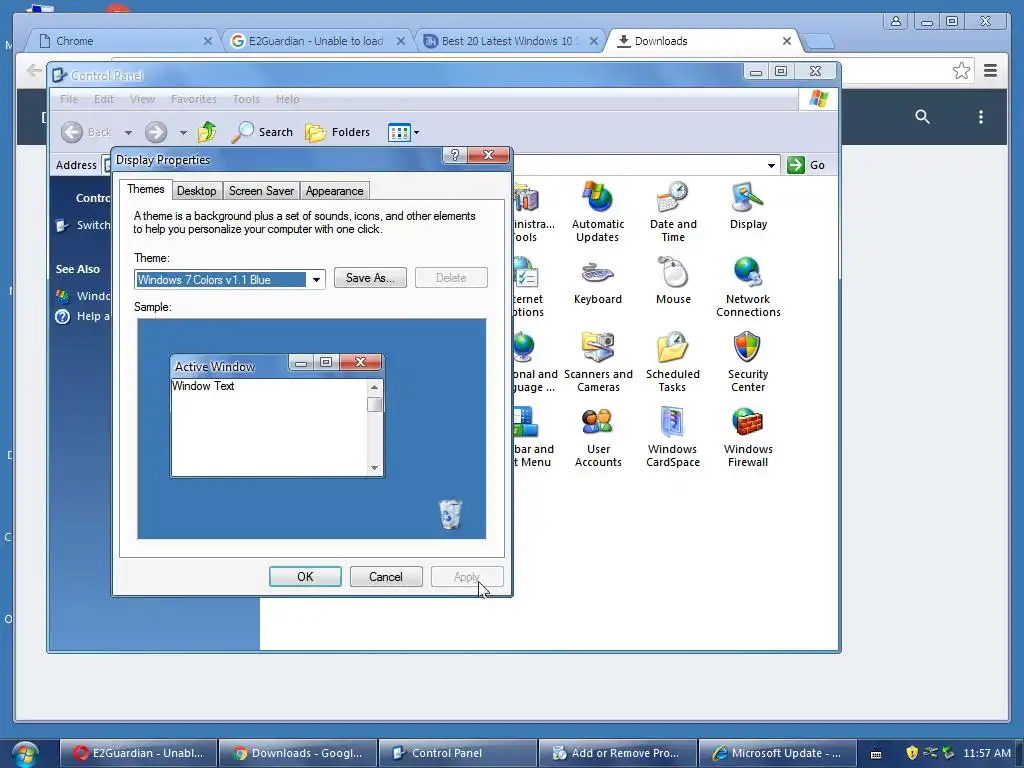This screenshot has height=768, width=1024.
Task: Click the Control Panel taskbar button
Action: [x=458, y=753]
